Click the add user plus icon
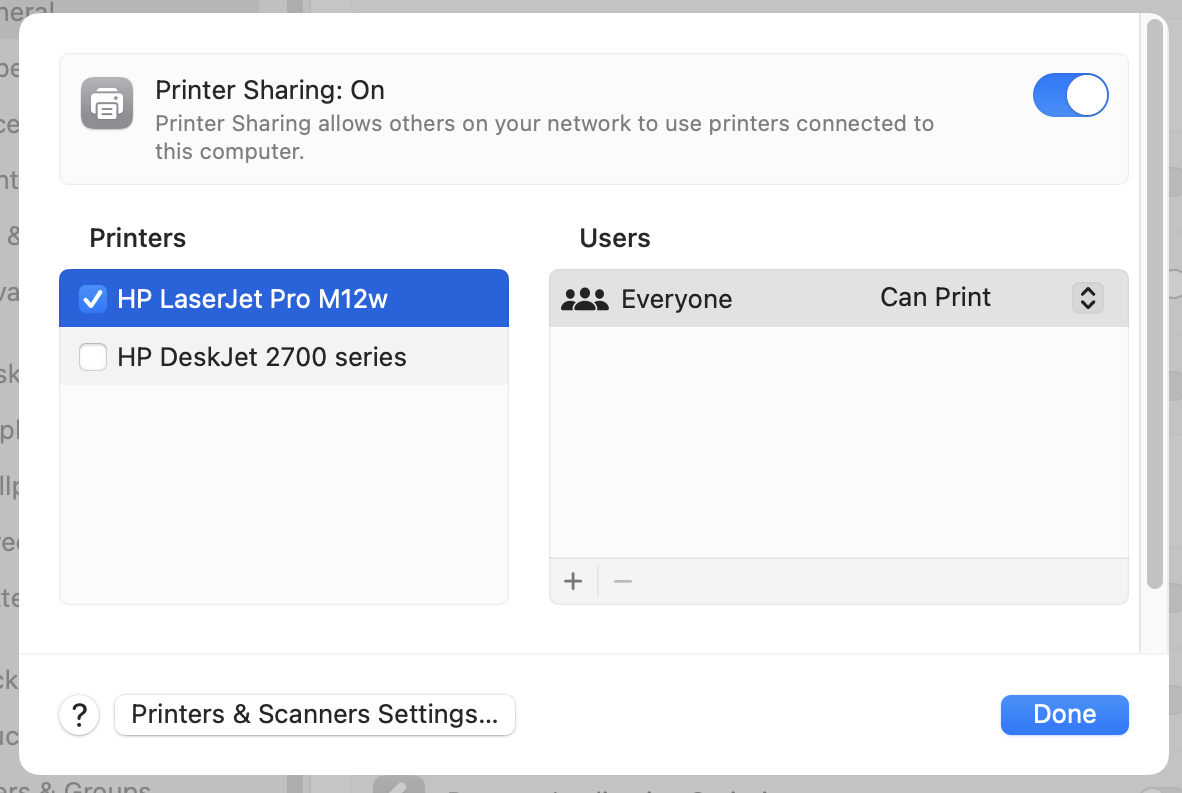Screen dimensions: 1182x793 click(573, 581)
